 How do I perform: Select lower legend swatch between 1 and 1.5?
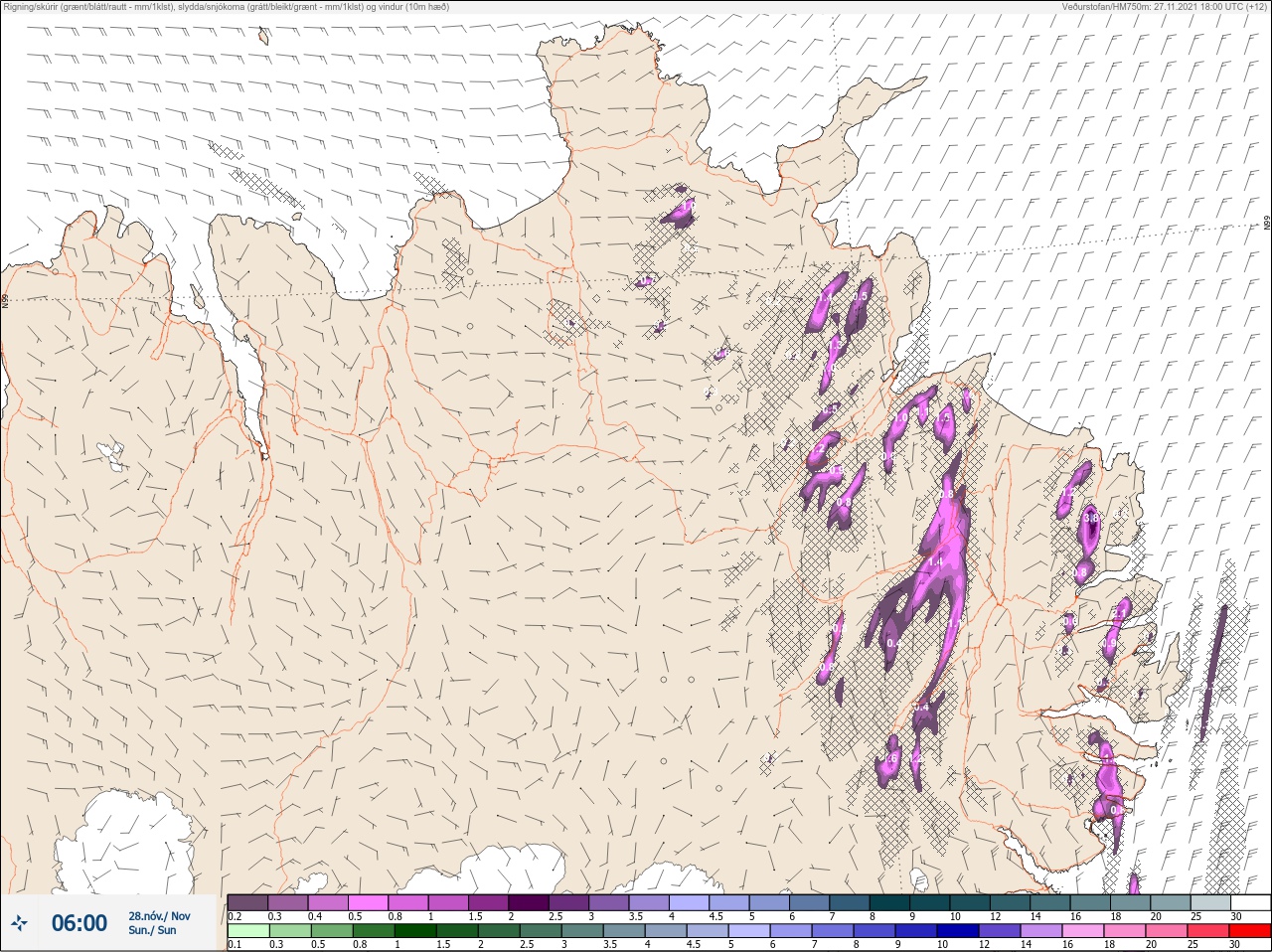[x=415, y=930]
